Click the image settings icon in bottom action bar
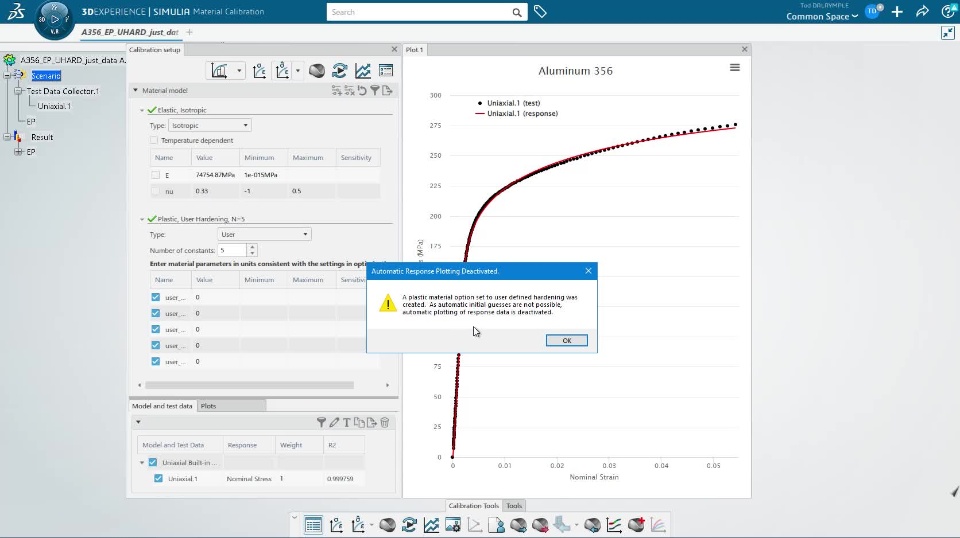The width and height of the screenshot is (960, 538). tap(453, 525)
